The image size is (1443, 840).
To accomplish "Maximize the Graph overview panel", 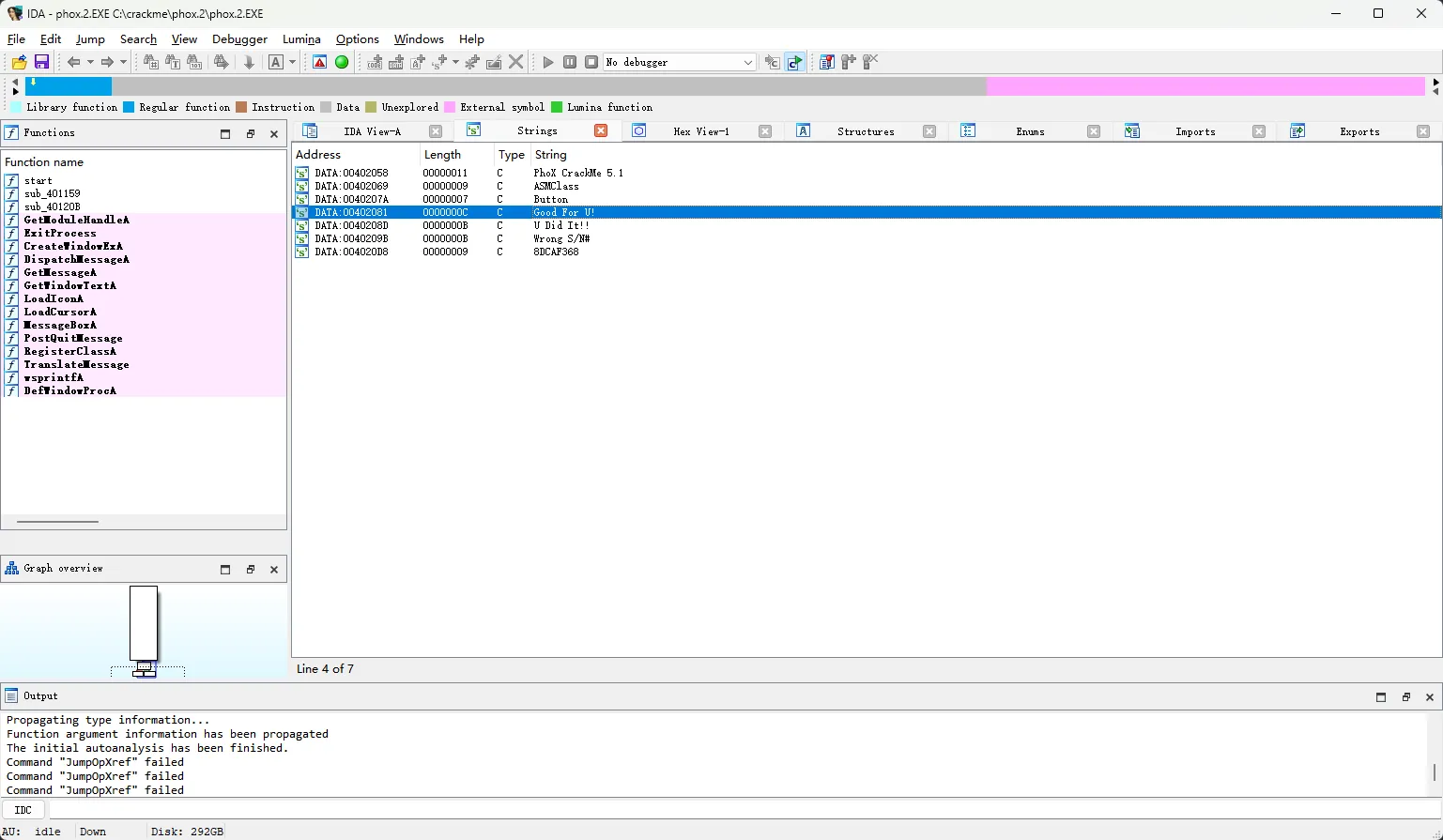I will tap(225, 569).
